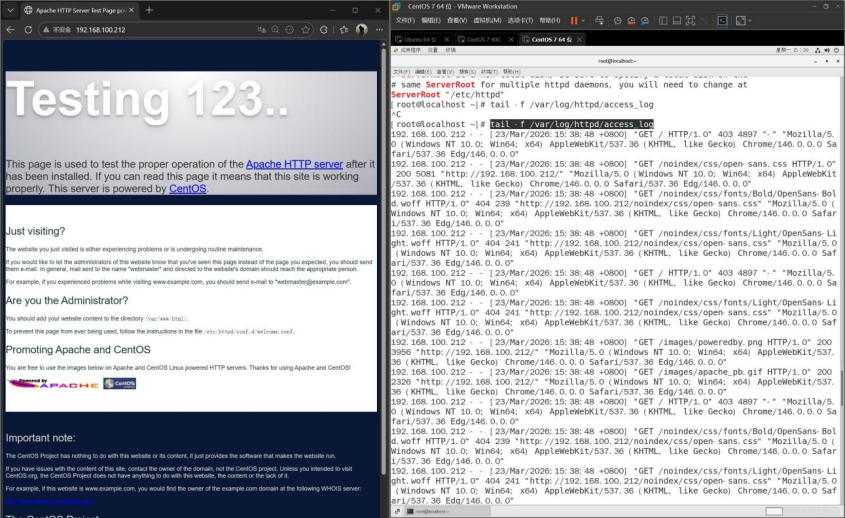This screenshot has width=845, height=518.
Task: Switch to the CentOS 7 40G VM tab
Action: [484, 39]
